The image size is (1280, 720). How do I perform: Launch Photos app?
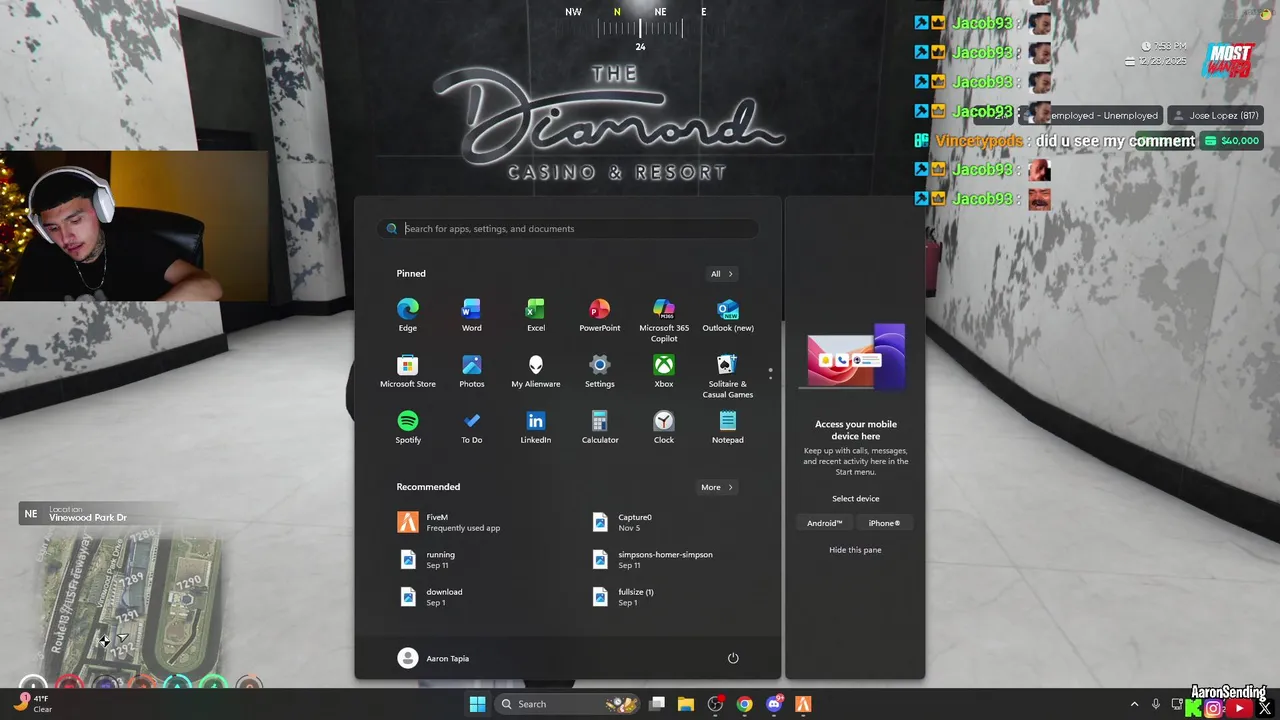click(471, 371)
